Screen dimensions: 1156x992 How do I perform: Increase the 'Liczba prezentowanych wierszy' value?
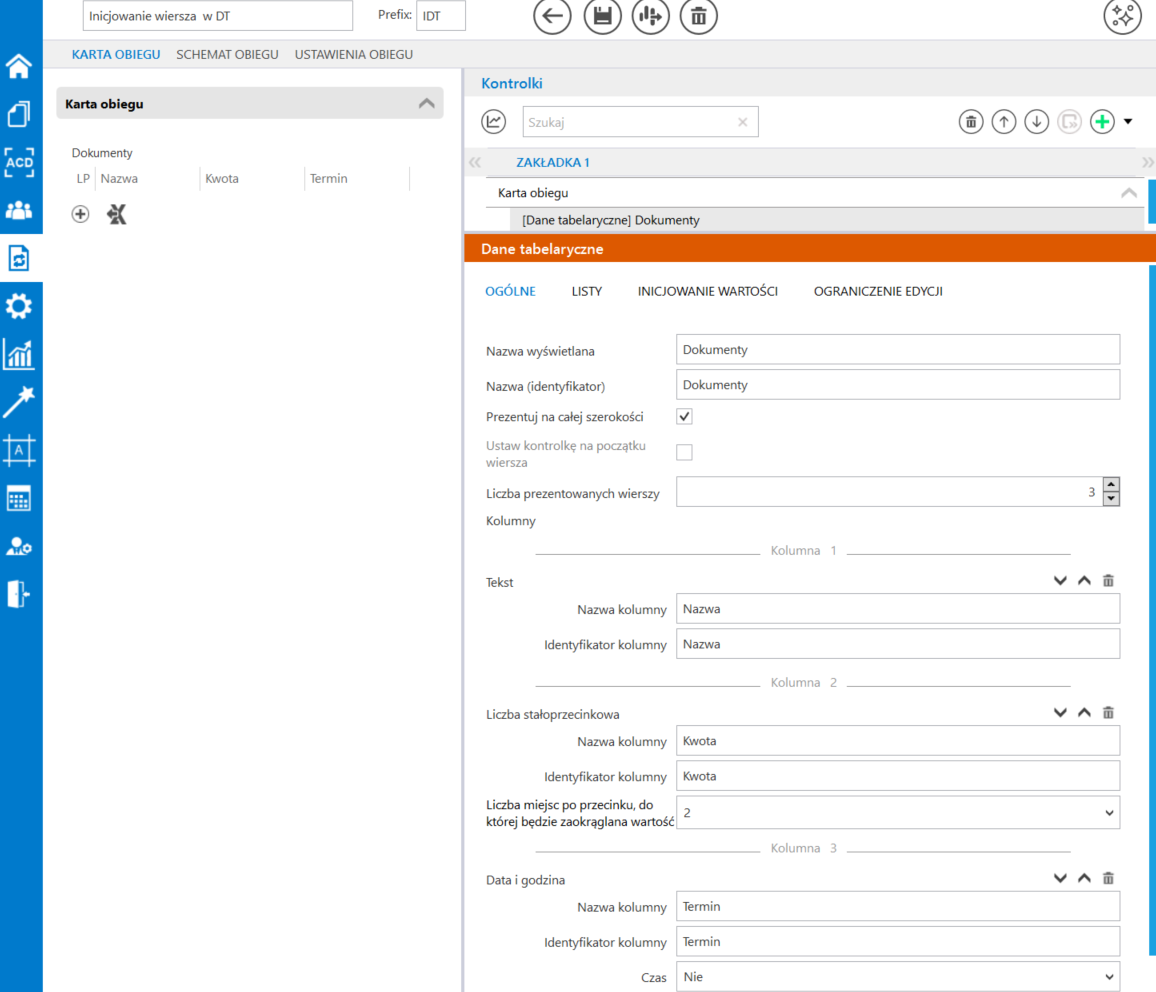point(1111,484)
